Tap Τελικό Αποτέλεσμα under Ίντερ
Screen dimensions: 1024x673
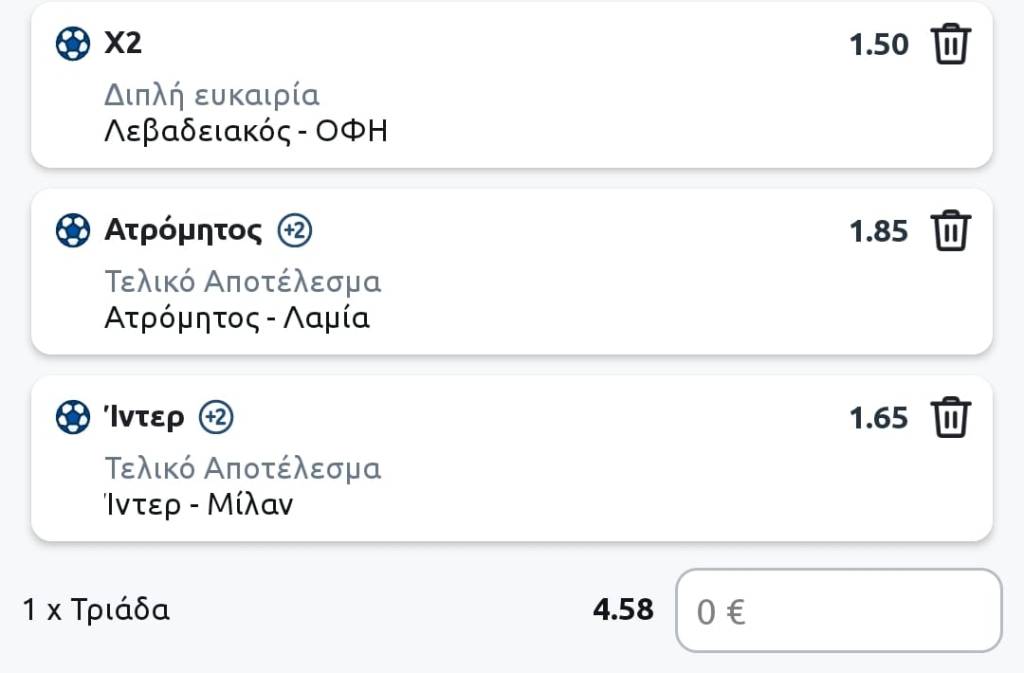coord(242,468)
